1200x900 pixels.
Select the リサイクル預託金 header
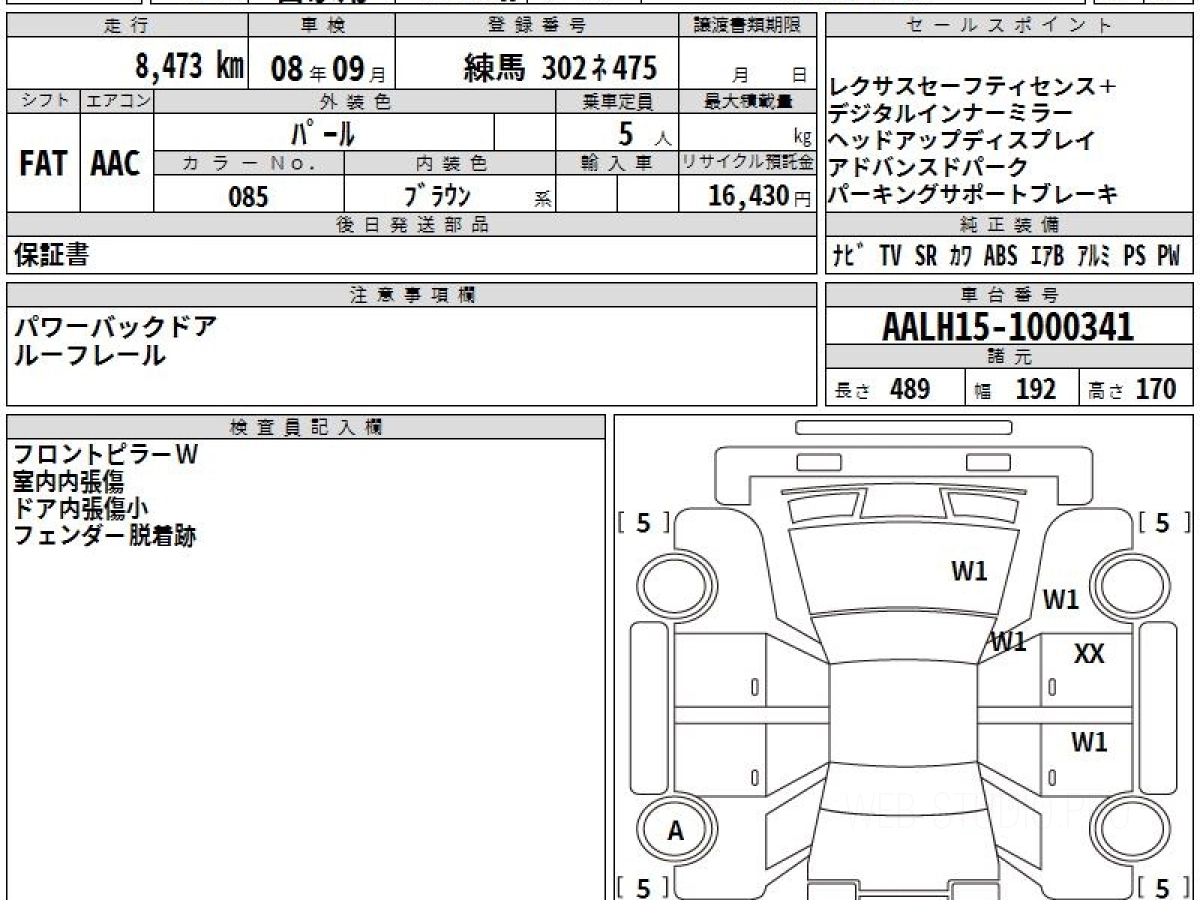click(x=748, y=163)
